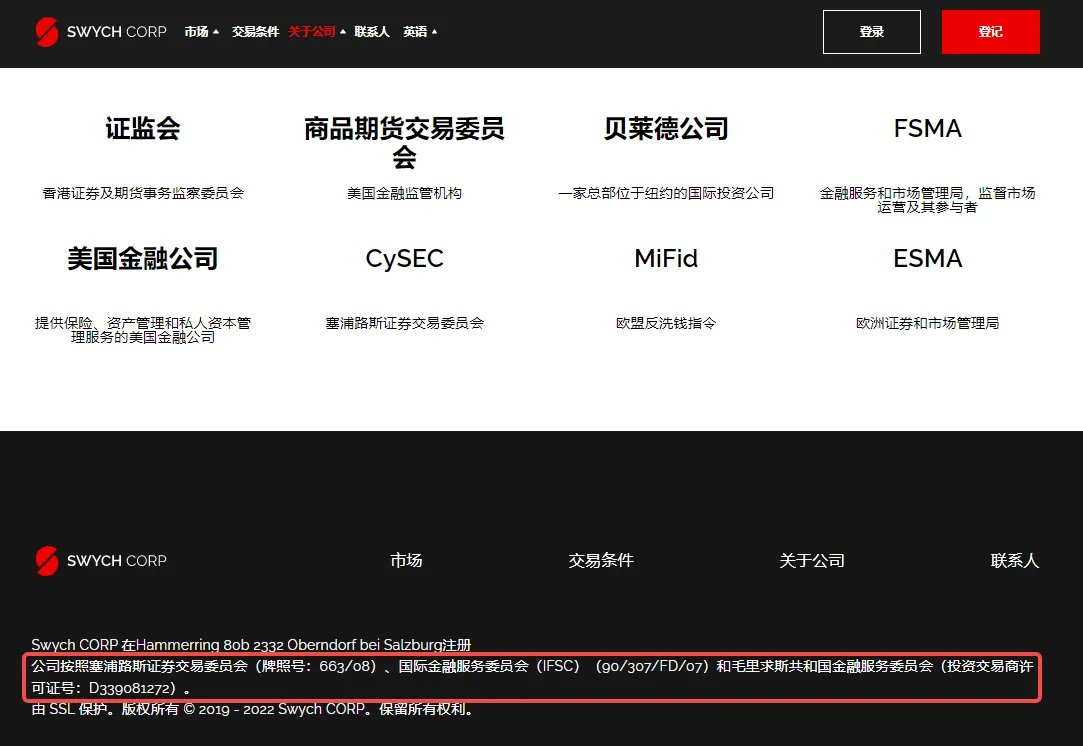Expand the 关于公司 dropdown in header
The width and height of the screenshot is (1083, 746).
[x=316, y=32]
